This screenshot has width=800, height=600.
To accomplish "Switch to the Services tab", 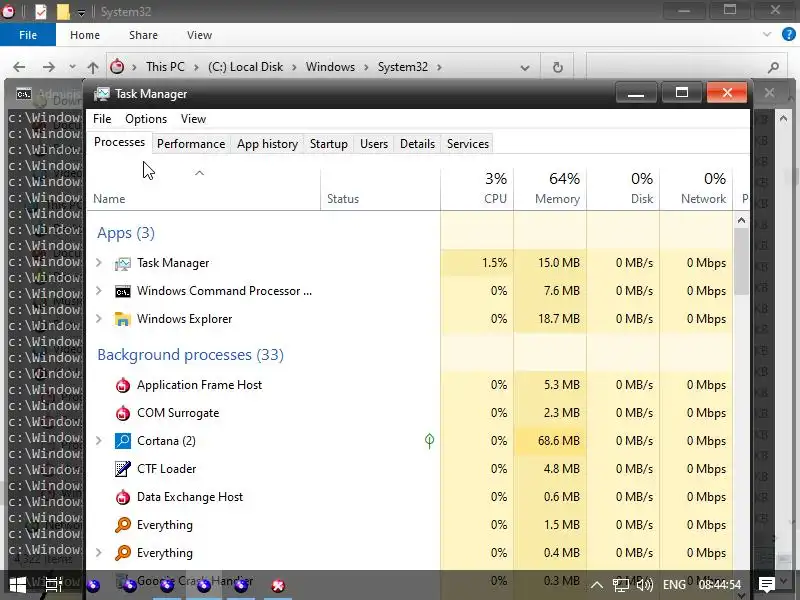I will coord(468,144).
